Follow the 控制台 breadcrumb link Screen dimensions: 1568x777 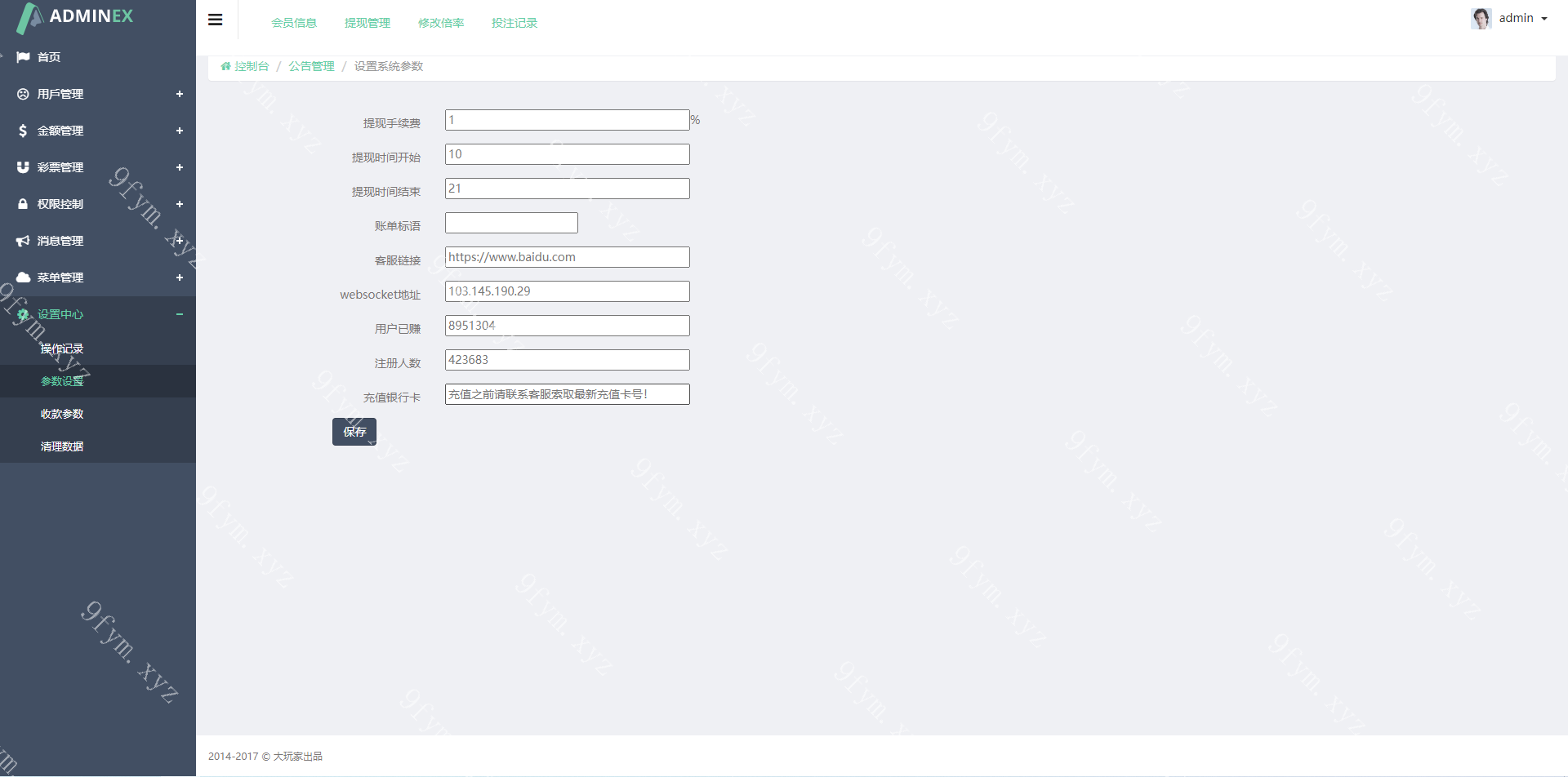tap(252, 66)
